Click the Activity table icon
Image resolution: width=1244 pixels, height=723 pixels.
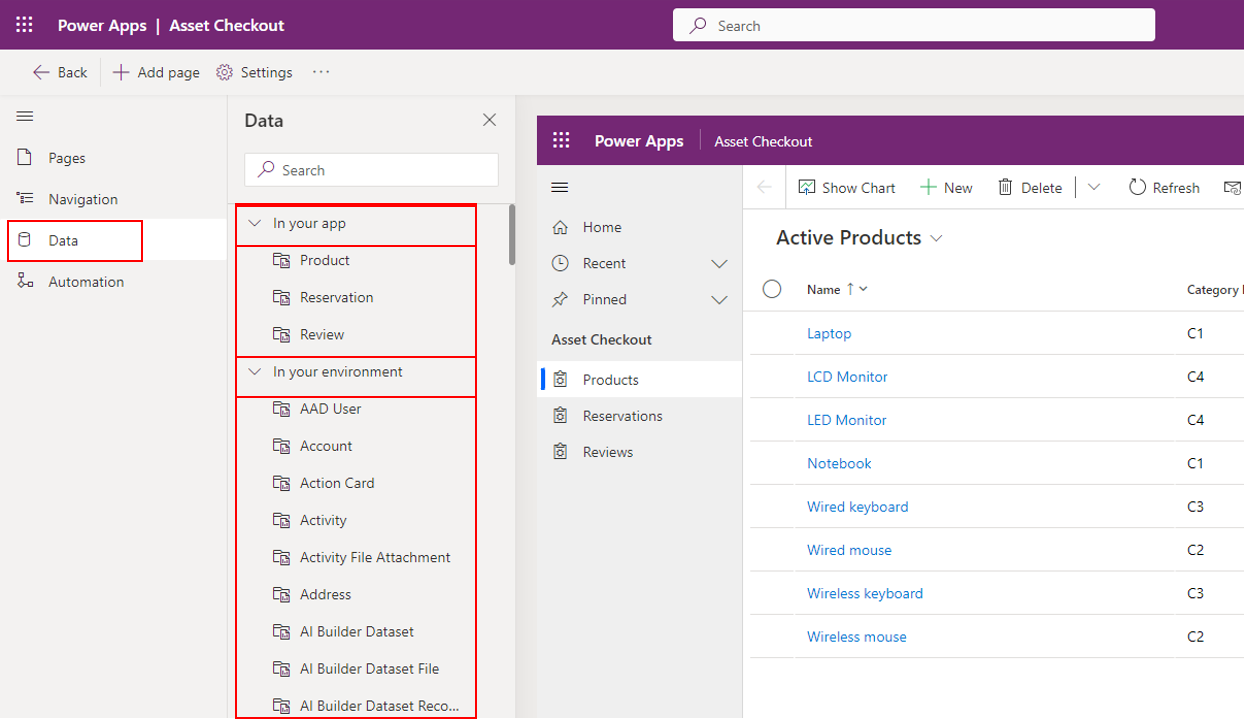point(281,520)
